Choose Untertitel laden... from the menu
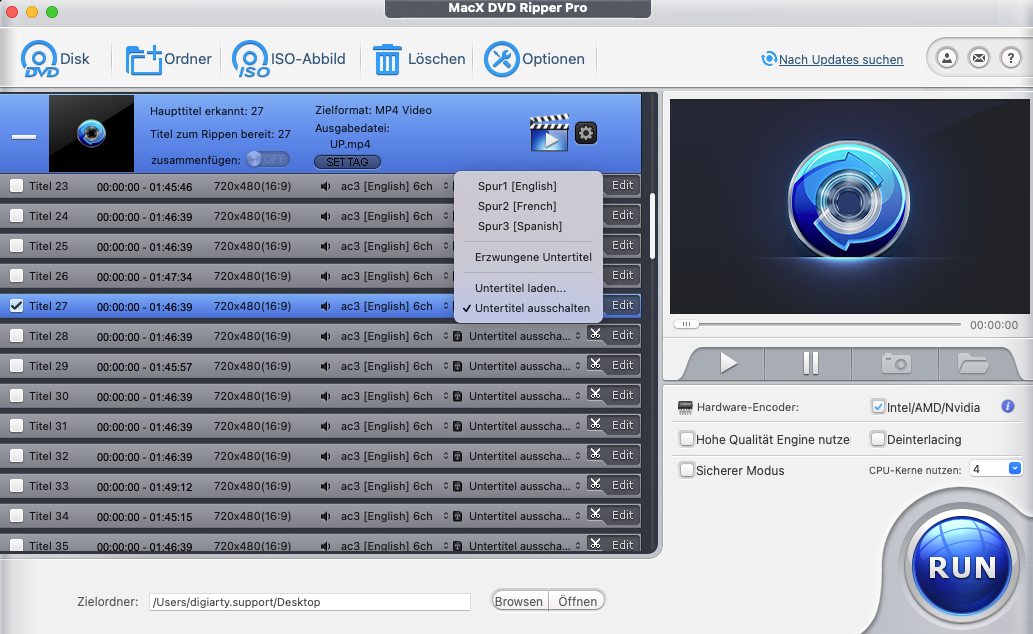 tap(520, 288)
